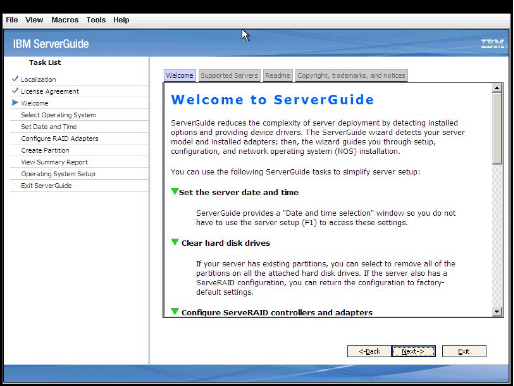Select 'Set Date and Time' task
This screenshot has height=386, width=514.
pyautogui.click(x=49, y=127)
